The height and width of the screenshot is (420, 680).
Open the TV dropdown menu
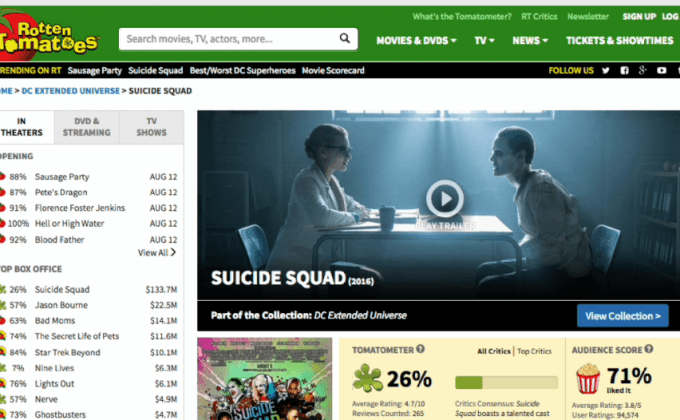485,41
